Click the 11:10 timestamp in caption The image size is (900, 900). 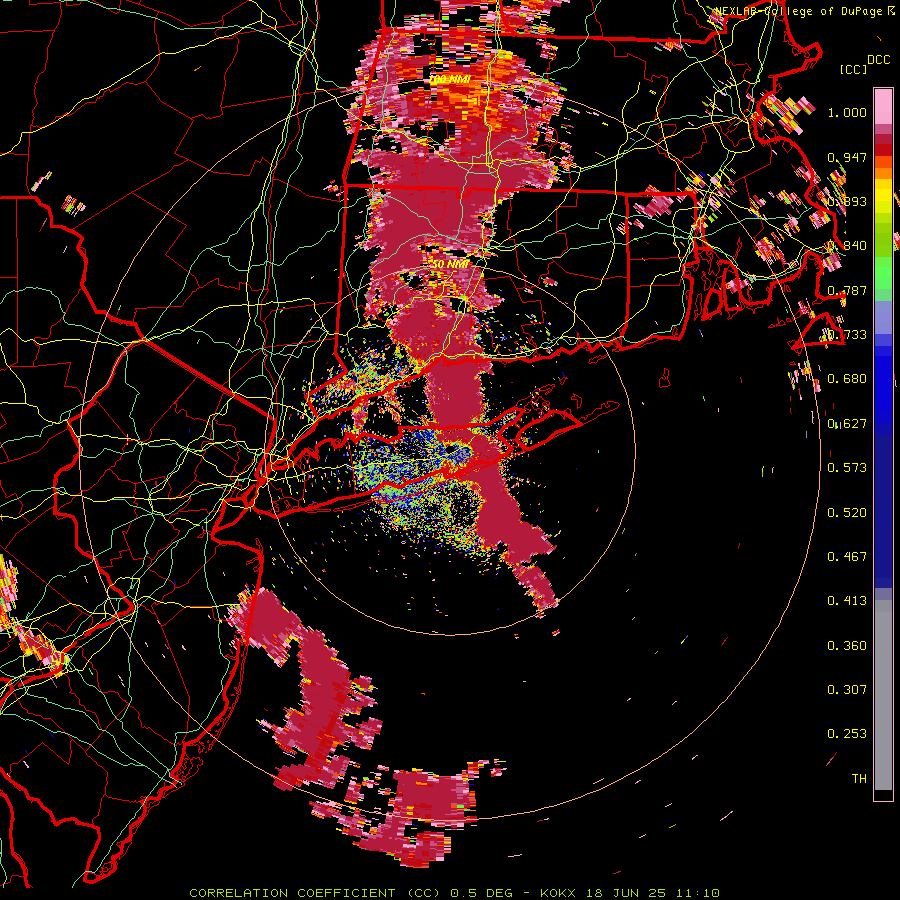695,893
